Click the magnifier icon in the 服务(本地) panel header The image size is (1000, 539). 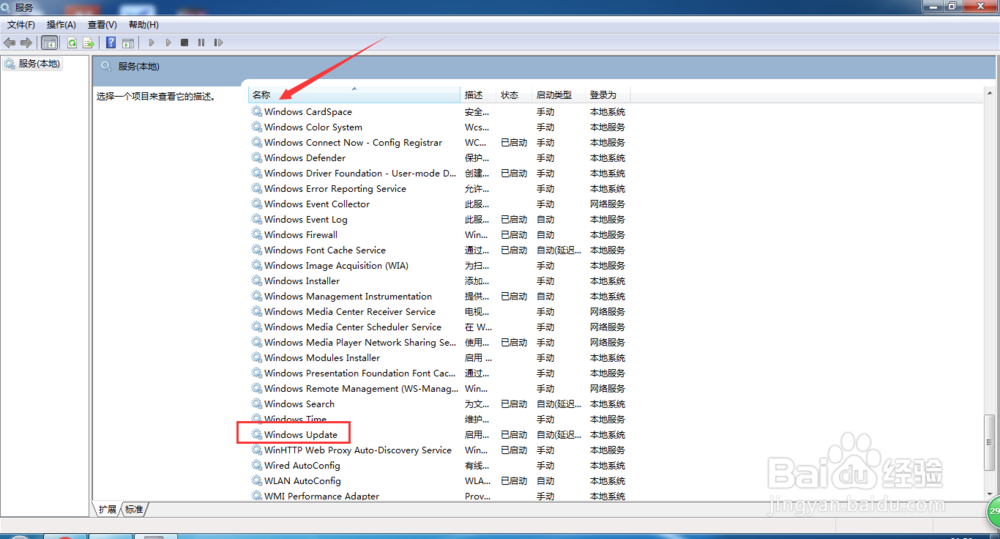pyautogui.click(x=106, y=66)
